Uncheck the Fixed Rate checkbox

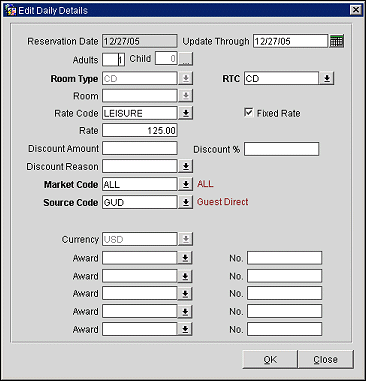pyautogui.click(x=248, y=113)
